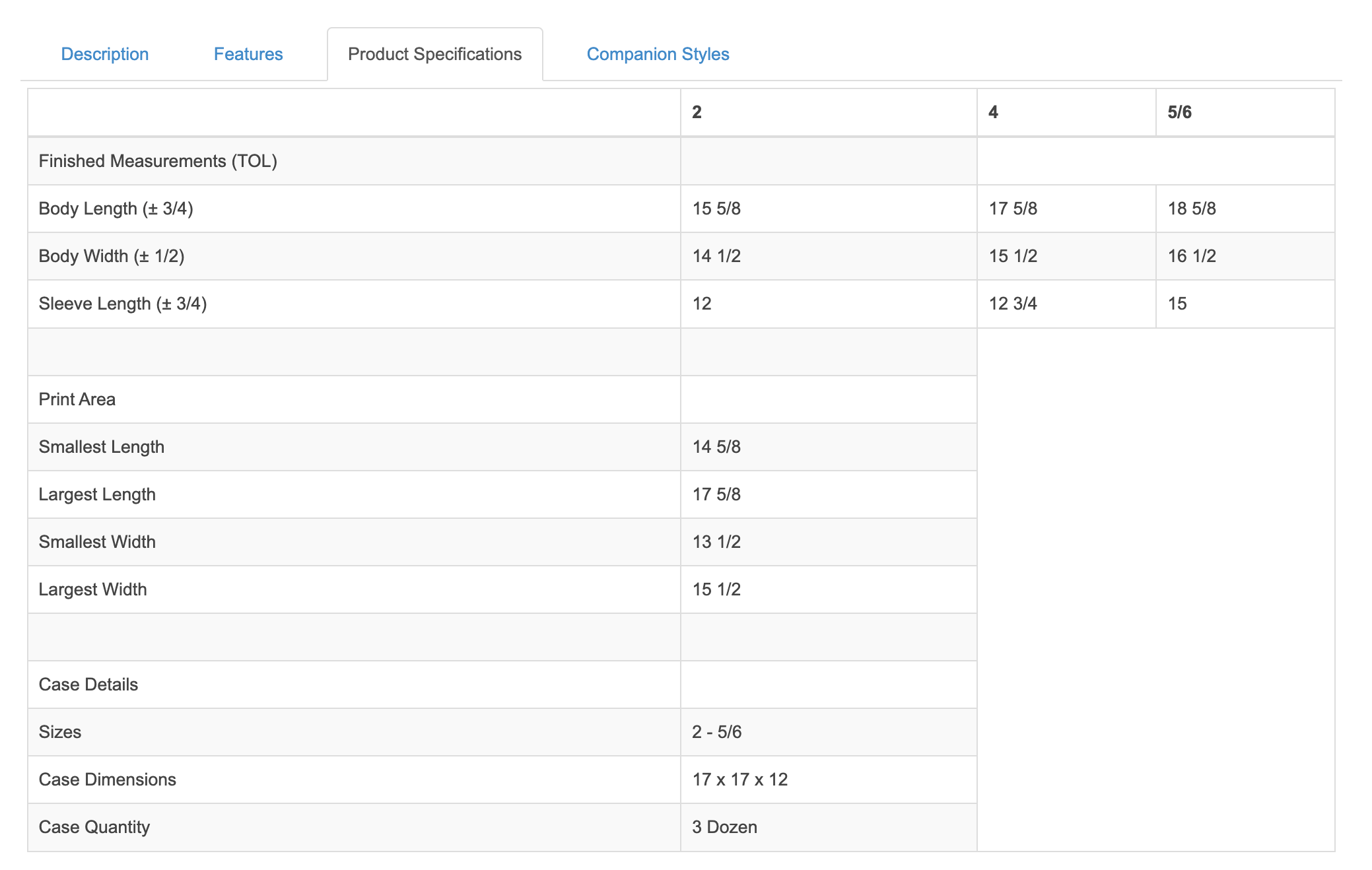This screenshot has height=870, width=1372.
Task: Click the Finished Measurements (TOL) heading
Action: tap(158, 161)
